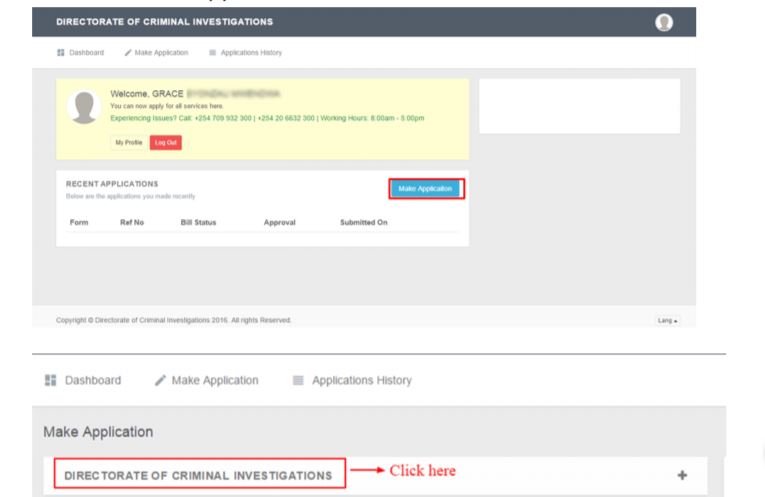Screen dimensions: 765x497
Task: Click the blue Make Application button
Action: (x=425, y=189)
